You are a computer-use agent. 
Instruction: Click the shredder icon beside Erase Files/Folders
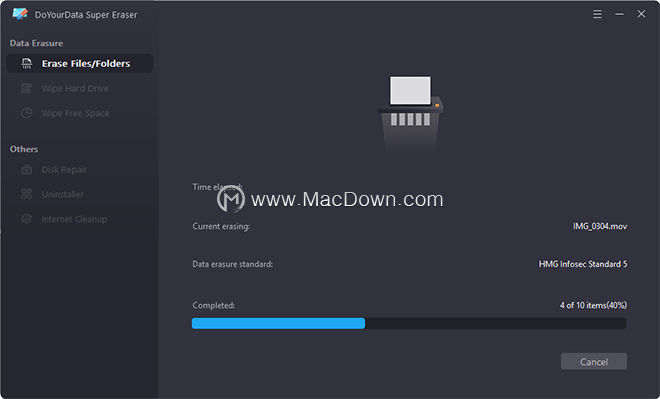[27, 64]
